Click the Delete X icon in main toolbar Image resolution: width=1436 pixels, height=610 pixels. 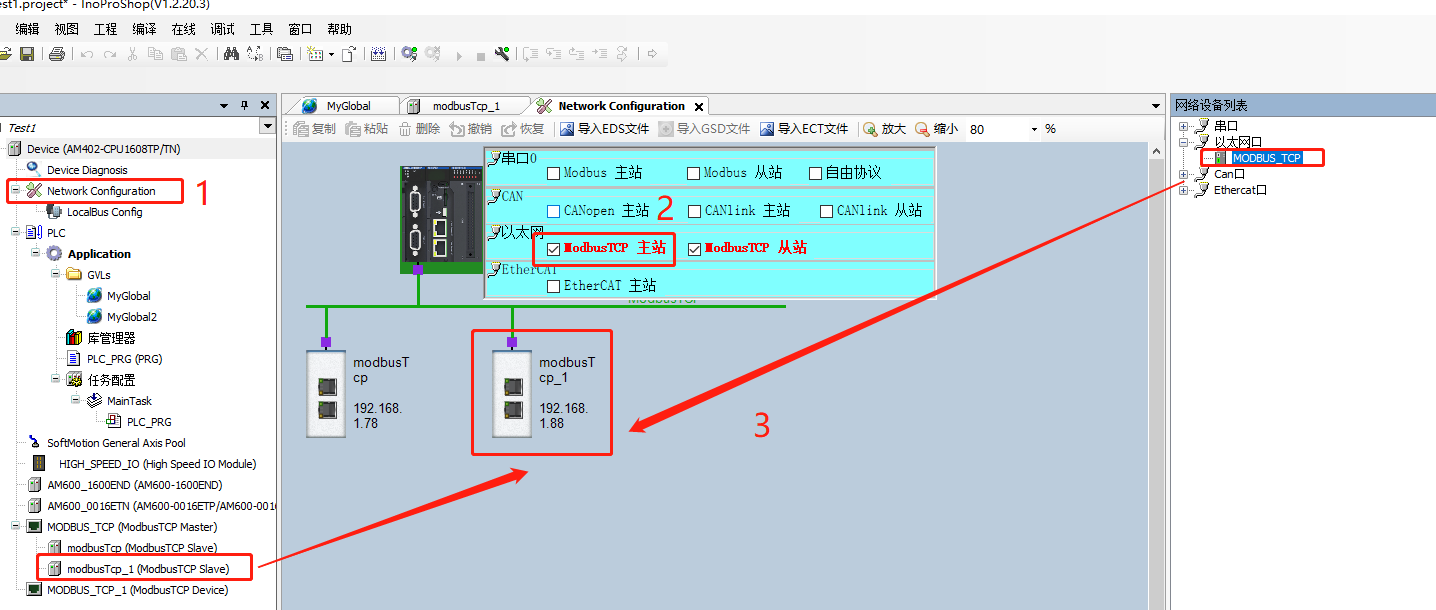pos(202,54)
